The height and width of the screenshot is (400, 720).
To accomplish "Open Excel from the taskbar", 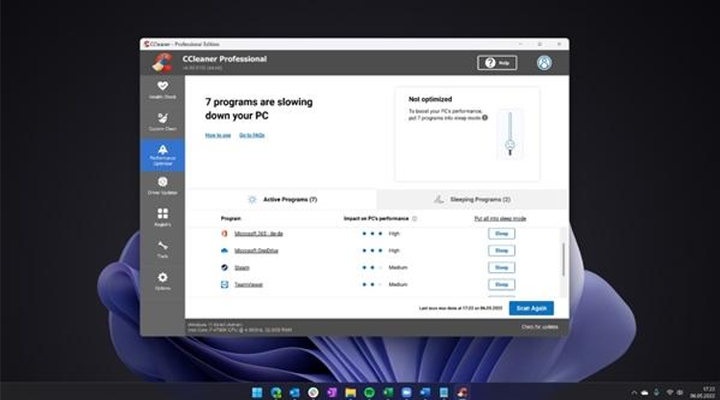I will tap(388, 392).
